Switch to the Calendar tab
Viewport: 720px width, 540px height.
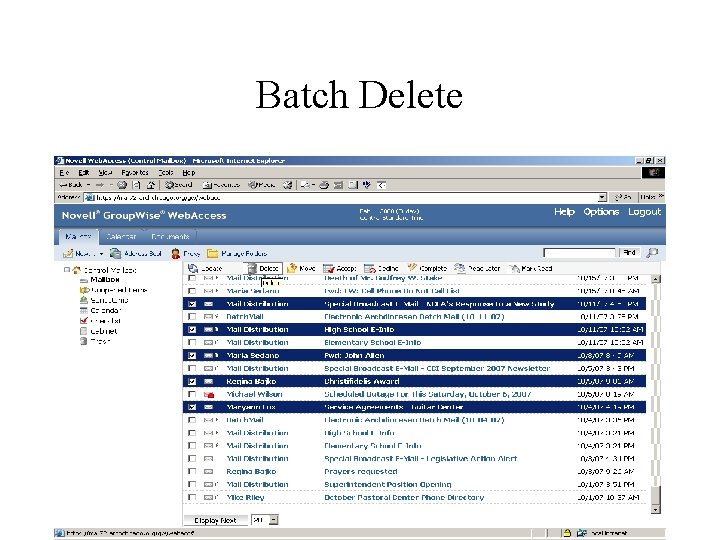(x=121, y=236)
